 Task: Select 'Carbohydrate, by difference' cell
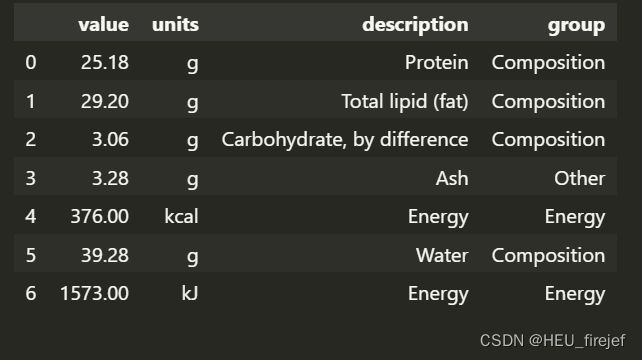(345, 140)
